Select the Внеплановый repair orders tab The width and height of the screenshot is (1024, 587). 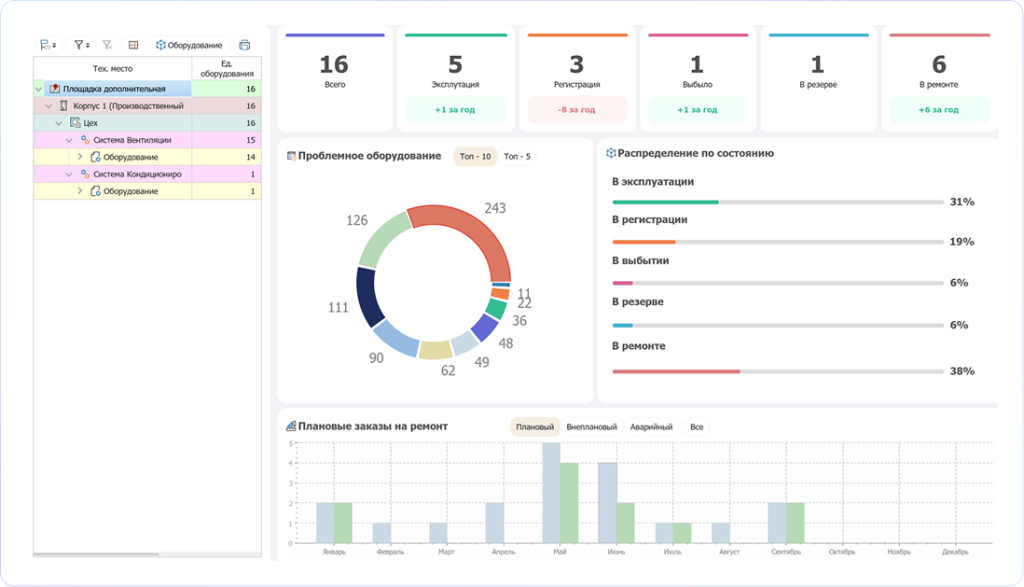[592, 427]
